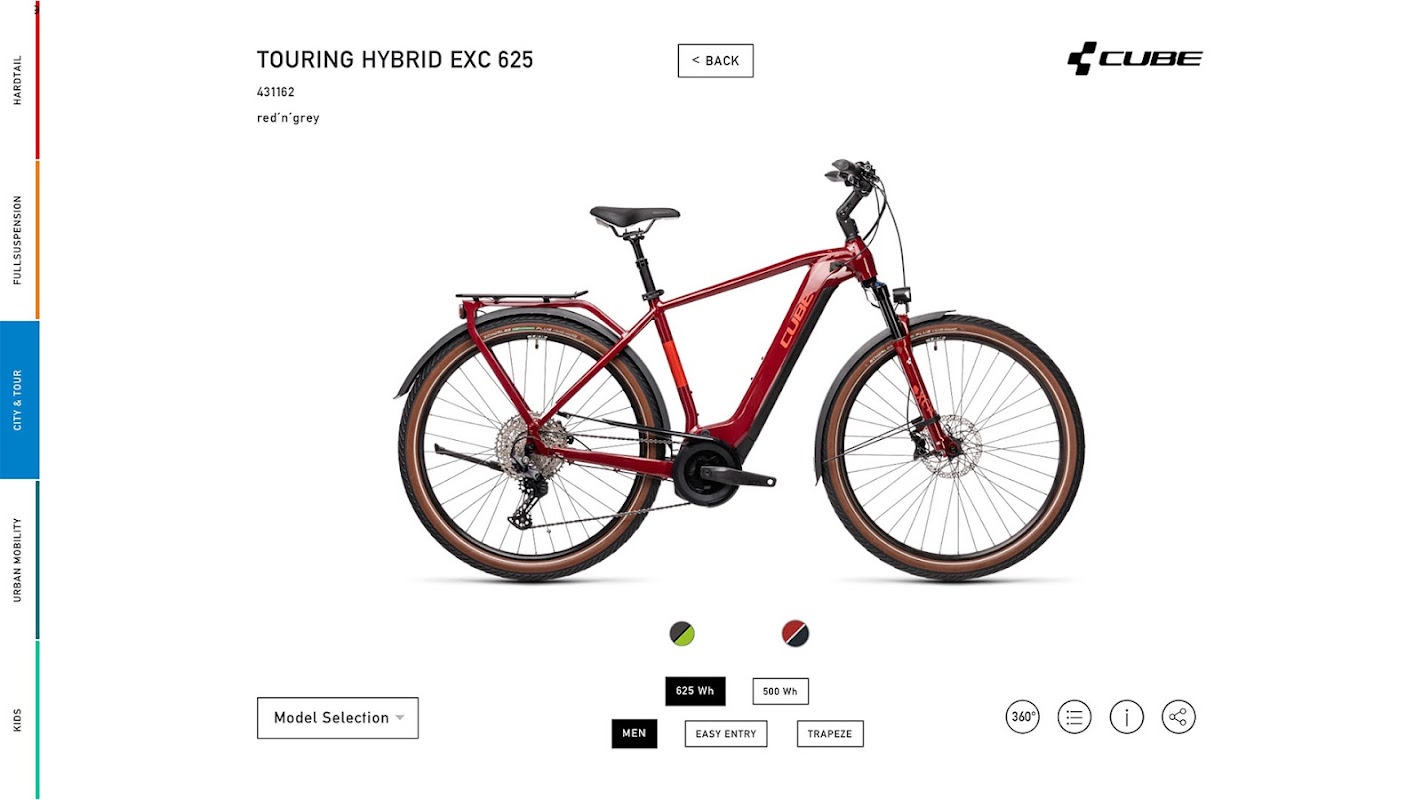1422x800 pixels.
Task: Choose the MEN frame type
Action: click(634, 733)
